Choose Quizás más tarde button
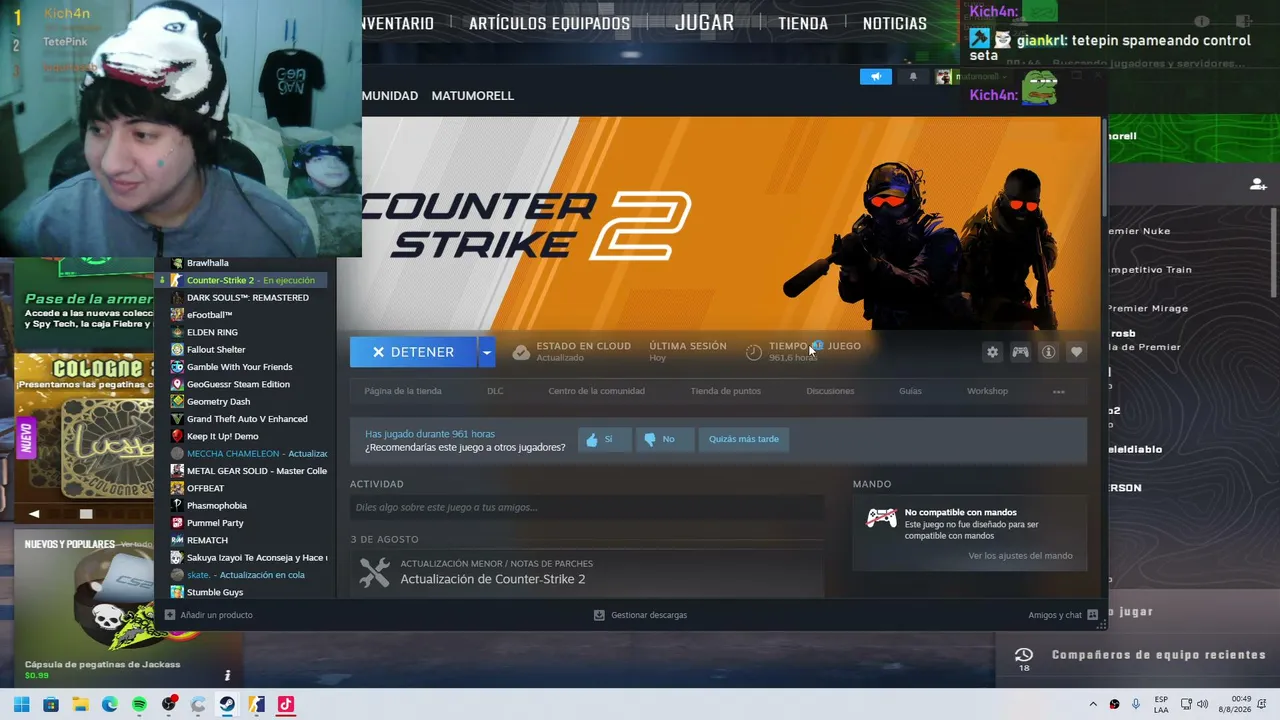The height and width of the screenshot is (720, 1280). pos(744,439)
